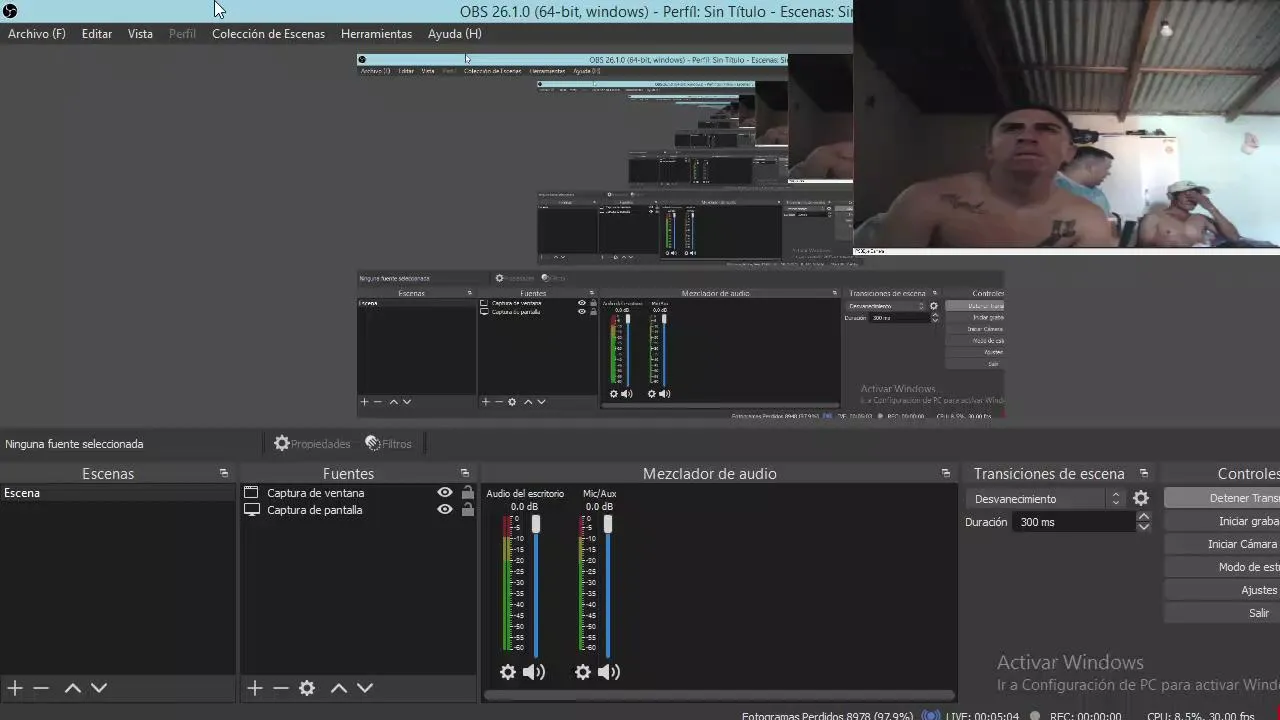Toggle lock on Captura de ventana
Viewport: 1280px width, 720px height.
coord(467,493)
